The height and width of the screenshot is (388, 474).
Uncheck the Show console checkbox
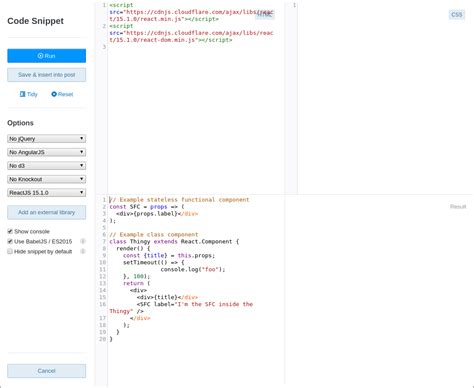tap(10, 231)
